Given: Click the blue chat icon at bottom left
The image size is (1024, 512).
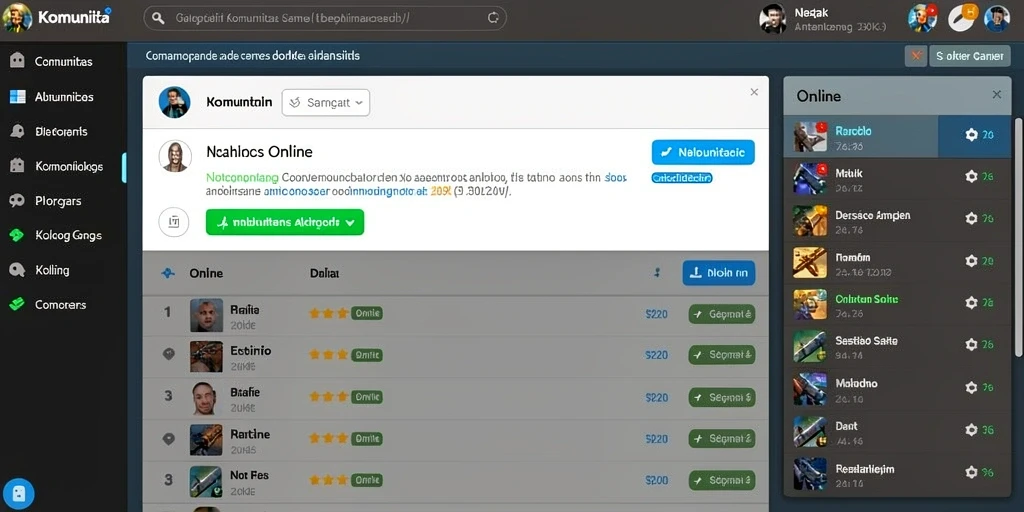Looking at the screenshot, I should point(18,492).
